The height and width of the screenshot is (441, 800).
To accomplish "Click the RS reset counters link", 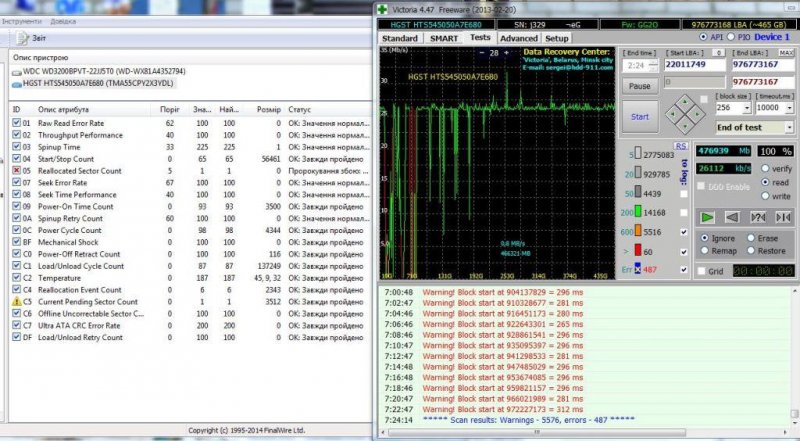I will tap(680, 146).
